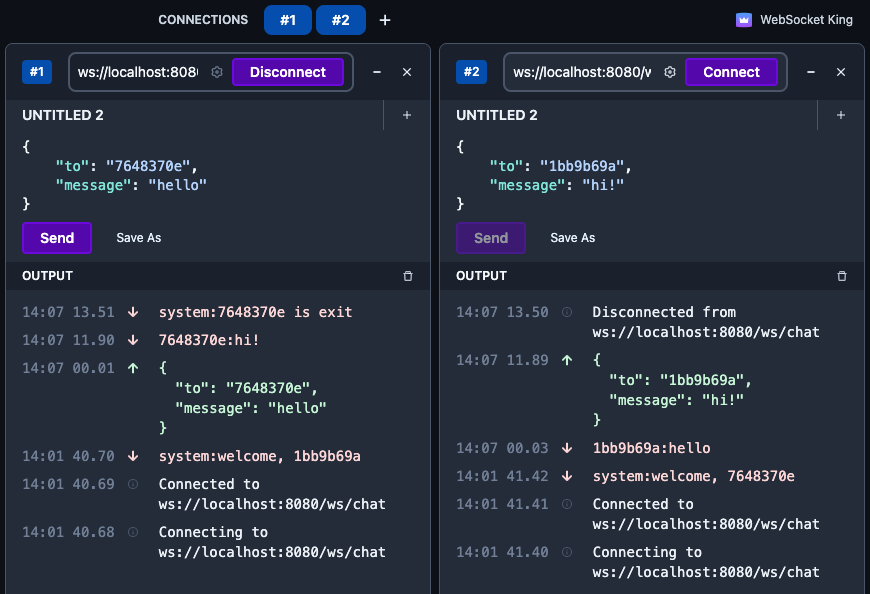Collapse connection panel #2 with minus icon
The image size is (870, 594).
tap(811, 72)
